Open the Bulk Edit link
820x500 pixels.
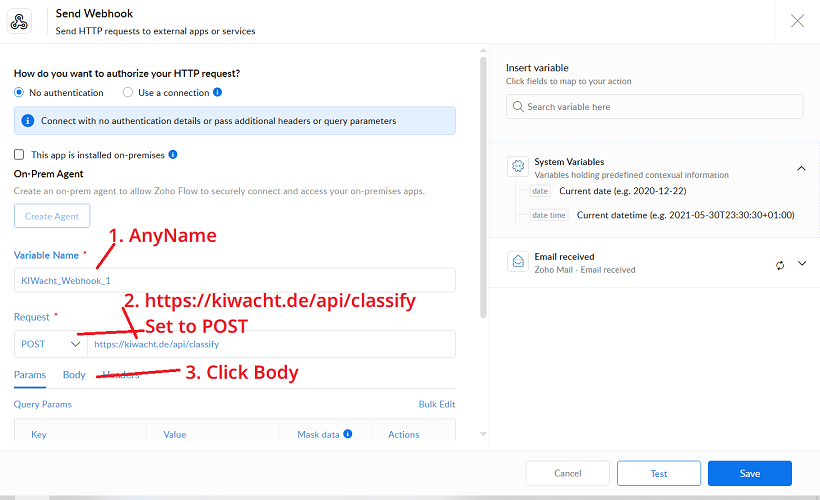tap(436, 405)
